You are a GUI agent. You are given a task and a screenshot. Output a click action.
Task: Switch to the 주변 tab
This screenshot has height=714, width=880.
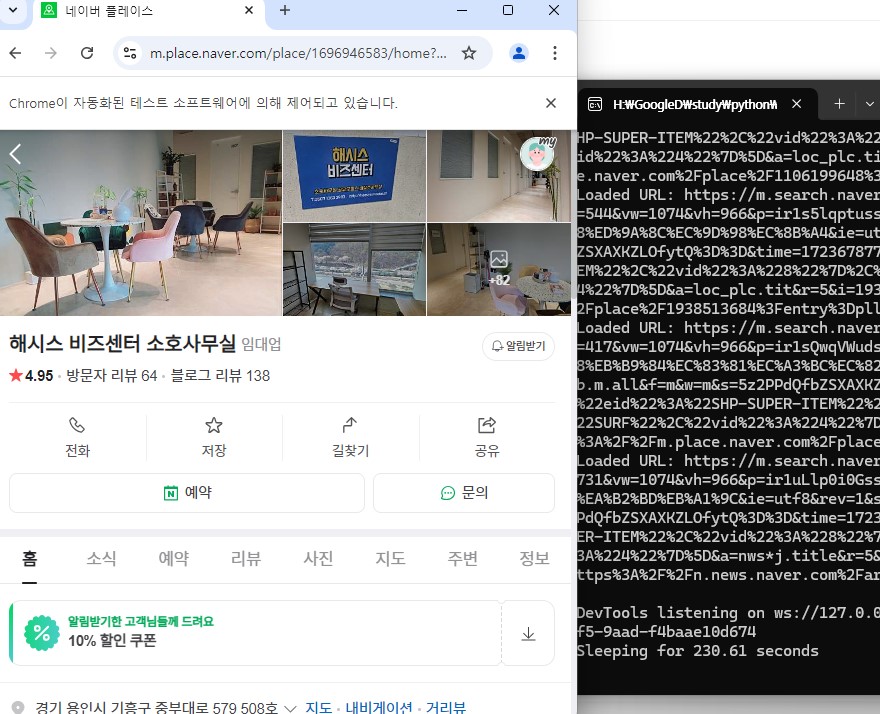[462, 558]
